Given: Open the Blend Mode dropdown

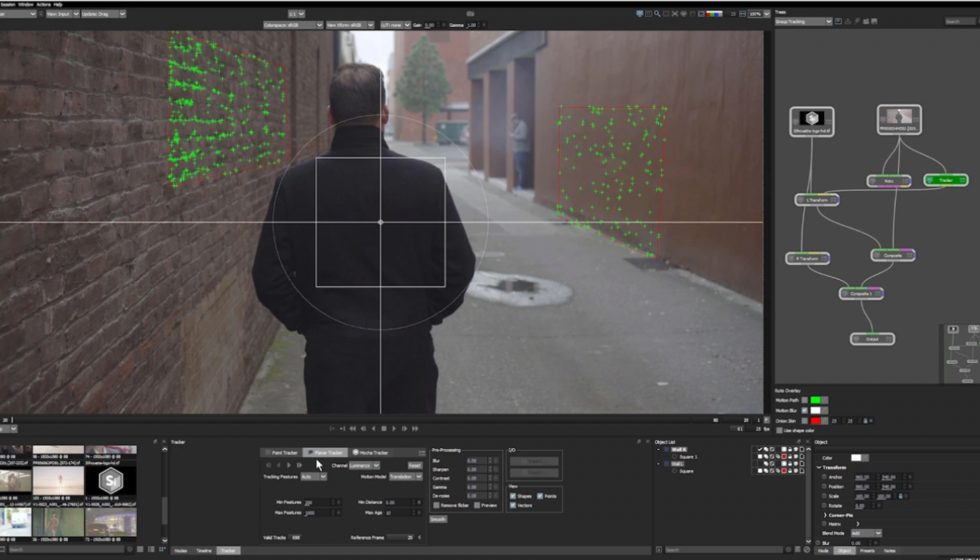Looking at the screenshot, I should click(x=866, y=533).
